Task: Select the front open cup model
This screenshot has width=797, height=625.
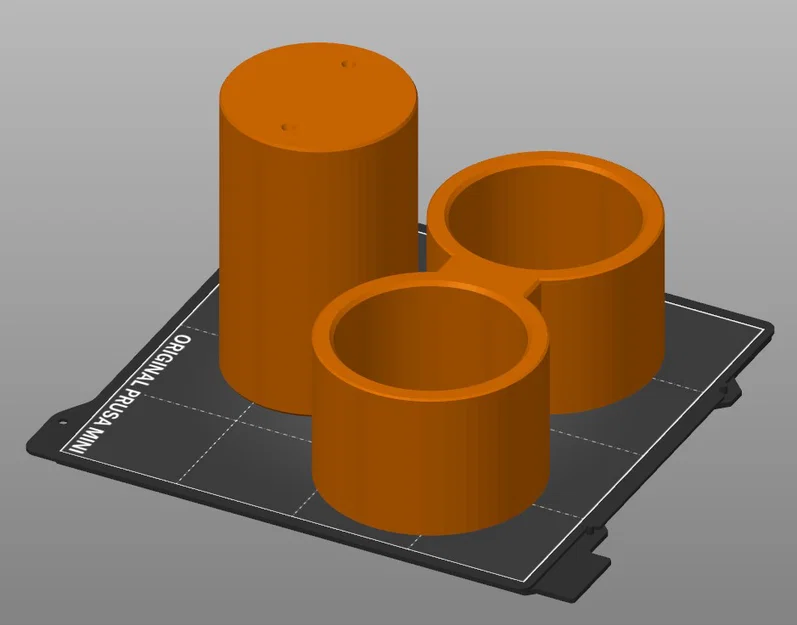Action: [x=430, y=404]
